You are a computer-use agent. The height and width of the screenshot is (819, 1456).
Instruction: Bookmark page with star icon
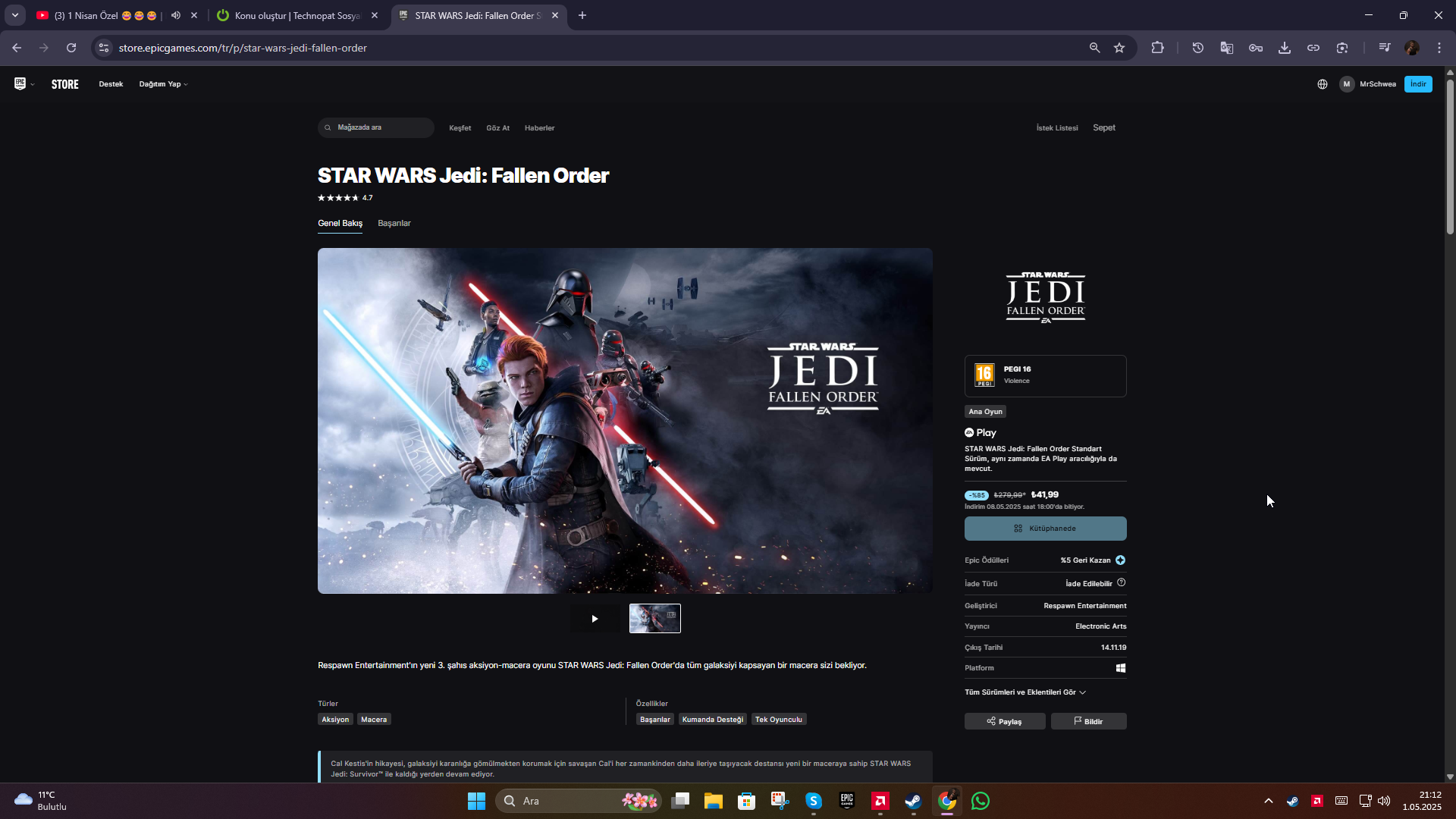pos(1119,48)
